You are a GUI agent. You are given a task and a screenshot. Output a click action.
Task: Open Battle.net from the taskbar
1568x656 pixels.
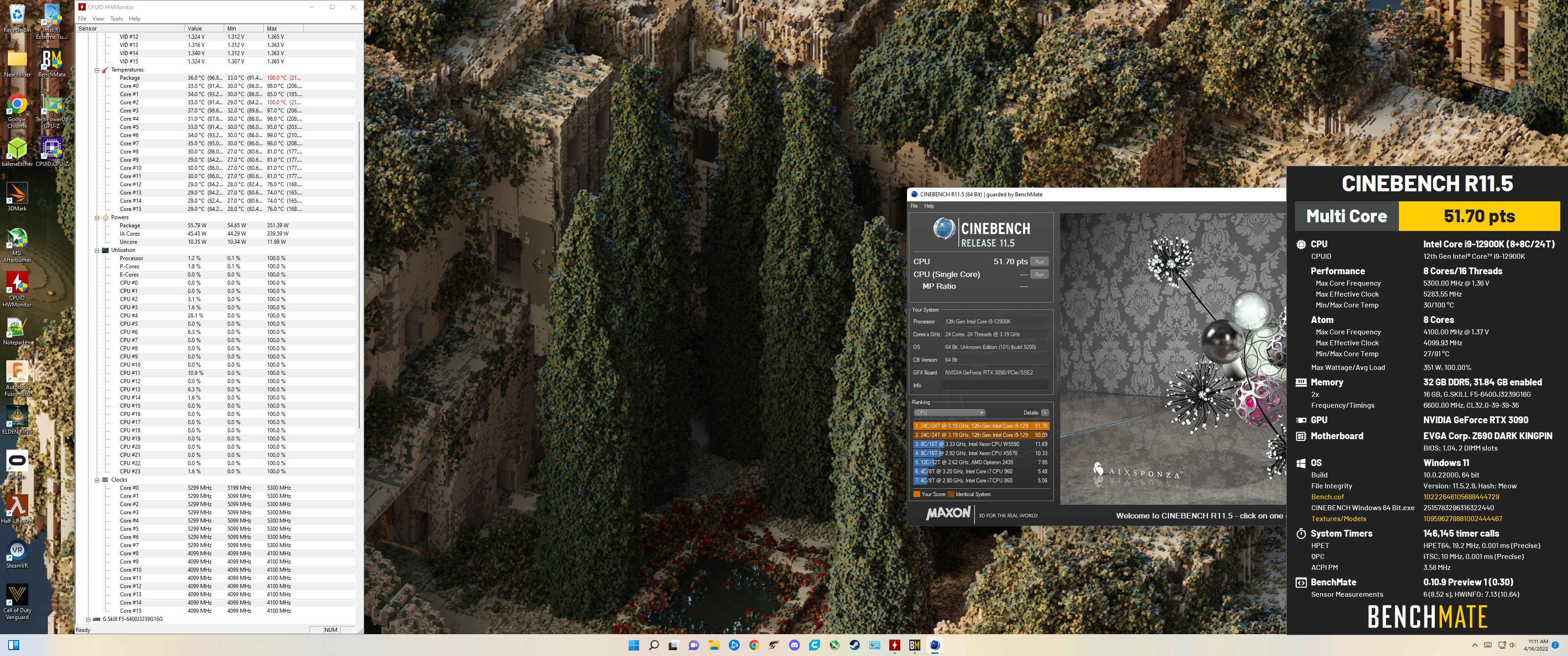[x=734, y=645]
